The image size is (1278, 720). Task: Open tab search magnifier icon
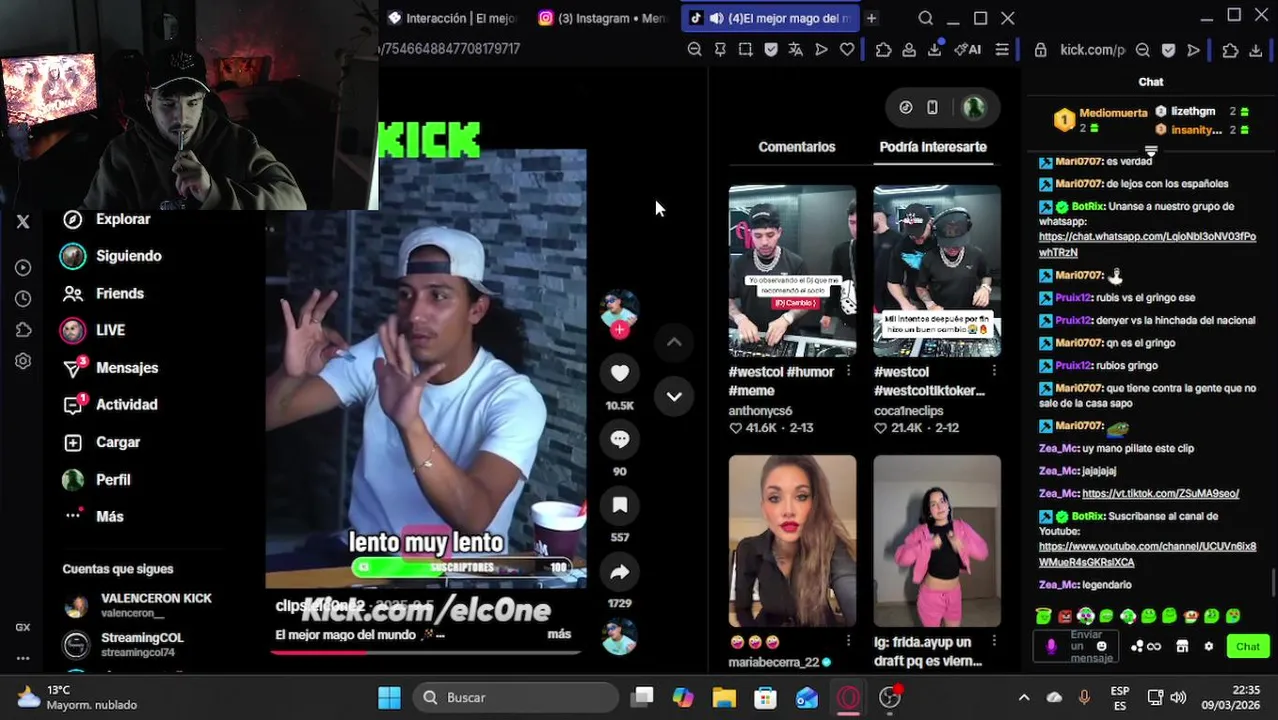click(x=925, y=18)
